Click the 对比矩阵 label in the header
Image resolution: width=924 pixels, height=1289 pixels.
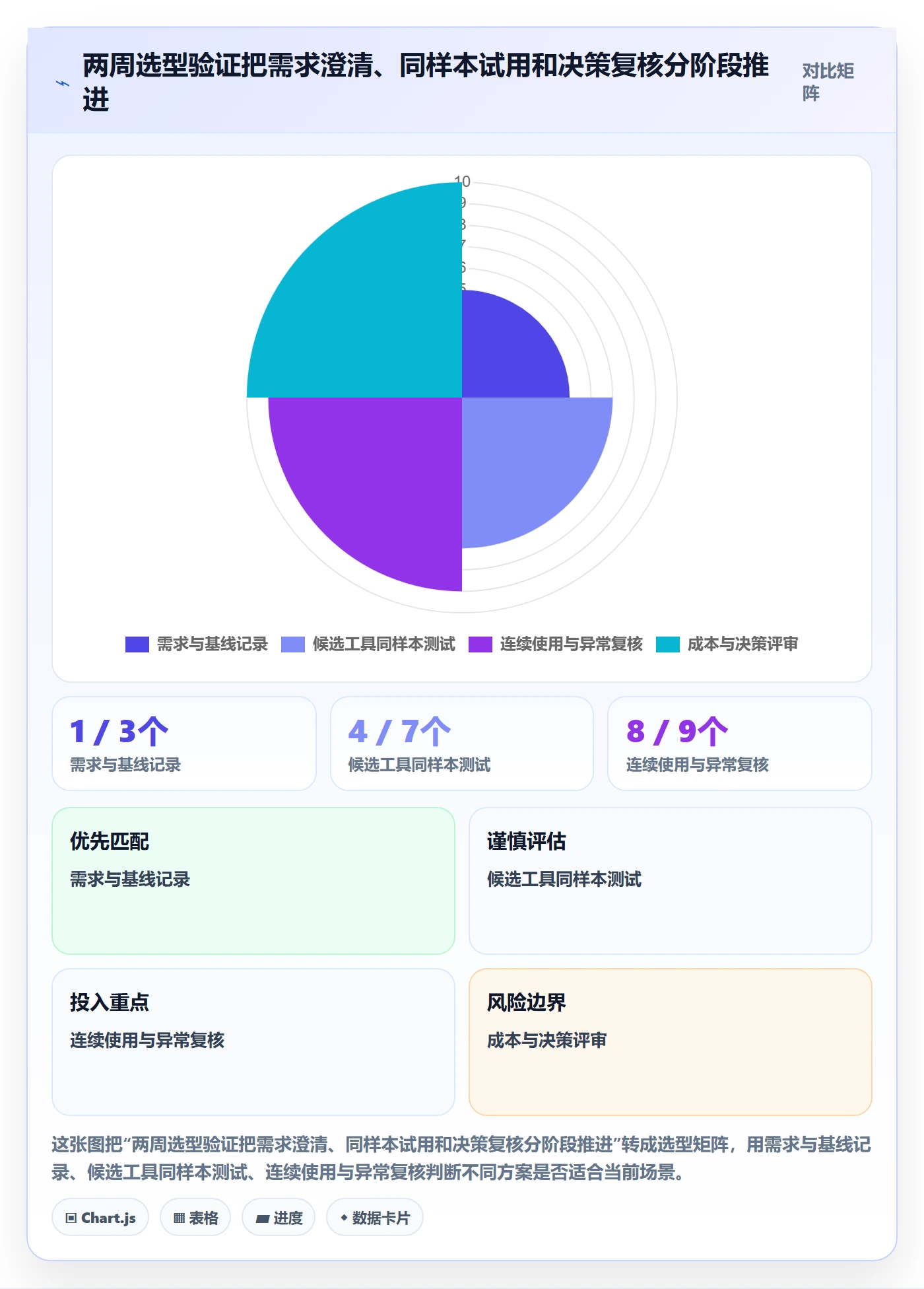pos(828,82)
